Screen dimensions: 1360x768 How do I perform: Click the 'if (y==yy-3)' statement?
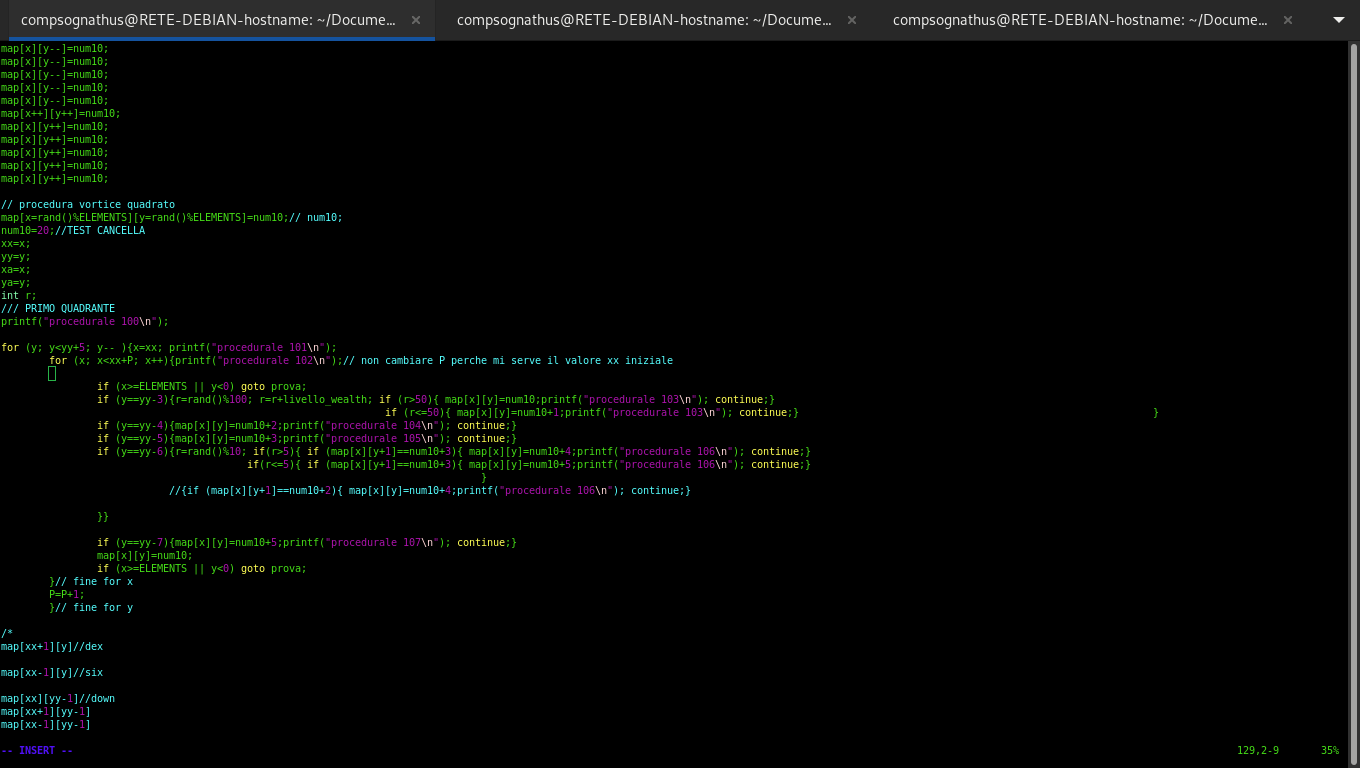436,399
